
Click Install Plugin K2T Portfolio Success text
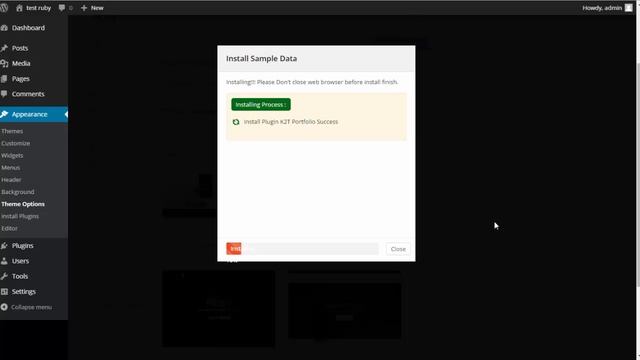point(291,122)
